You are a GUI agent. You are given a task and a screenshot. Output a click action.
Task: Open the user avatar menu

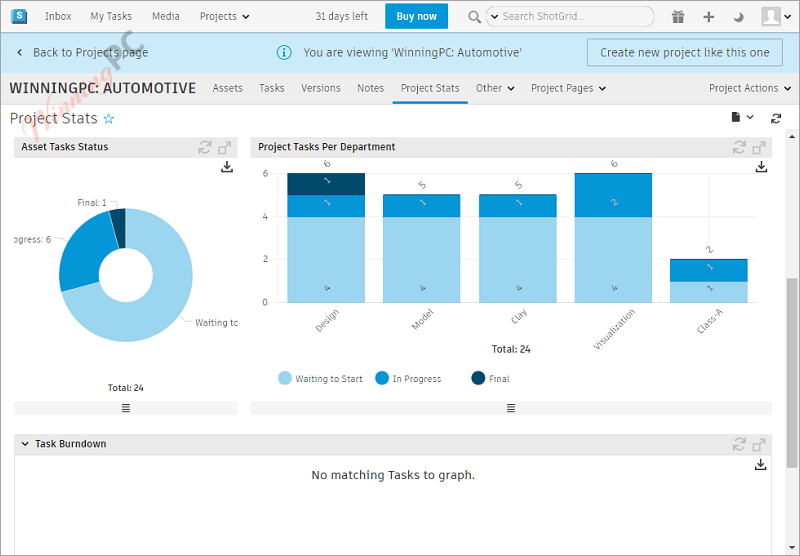[x=776, y=17]
